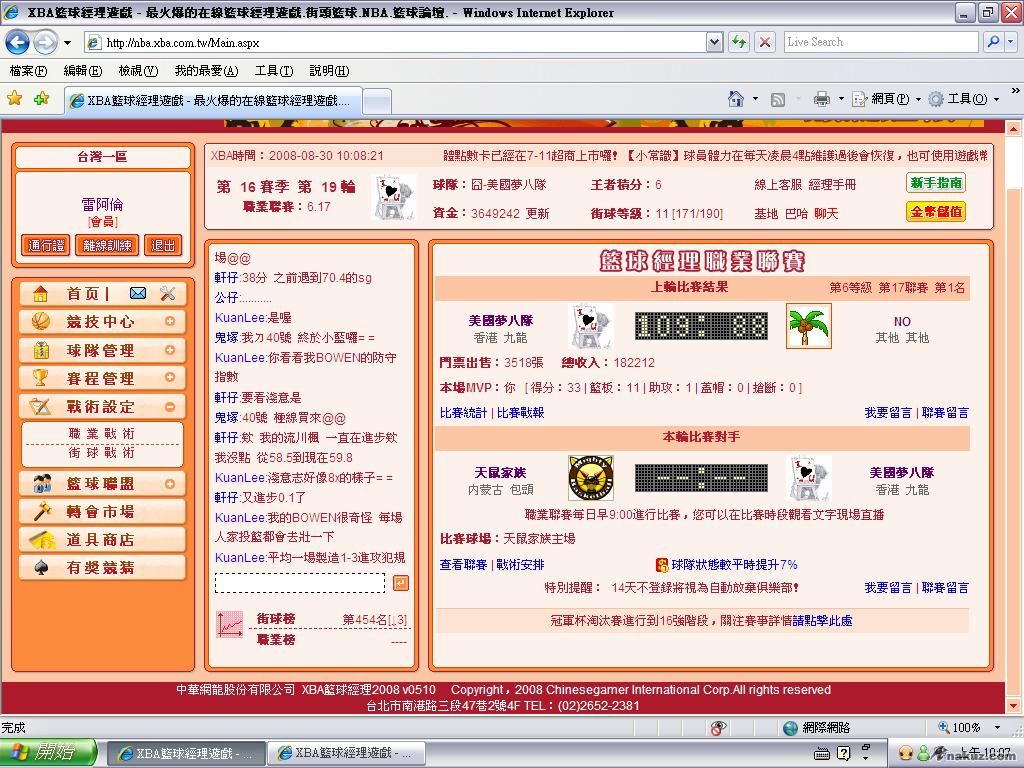This screenshot has width=1024, height=768.
Task: Click the 金幣儲值 button
Action: 936,212
